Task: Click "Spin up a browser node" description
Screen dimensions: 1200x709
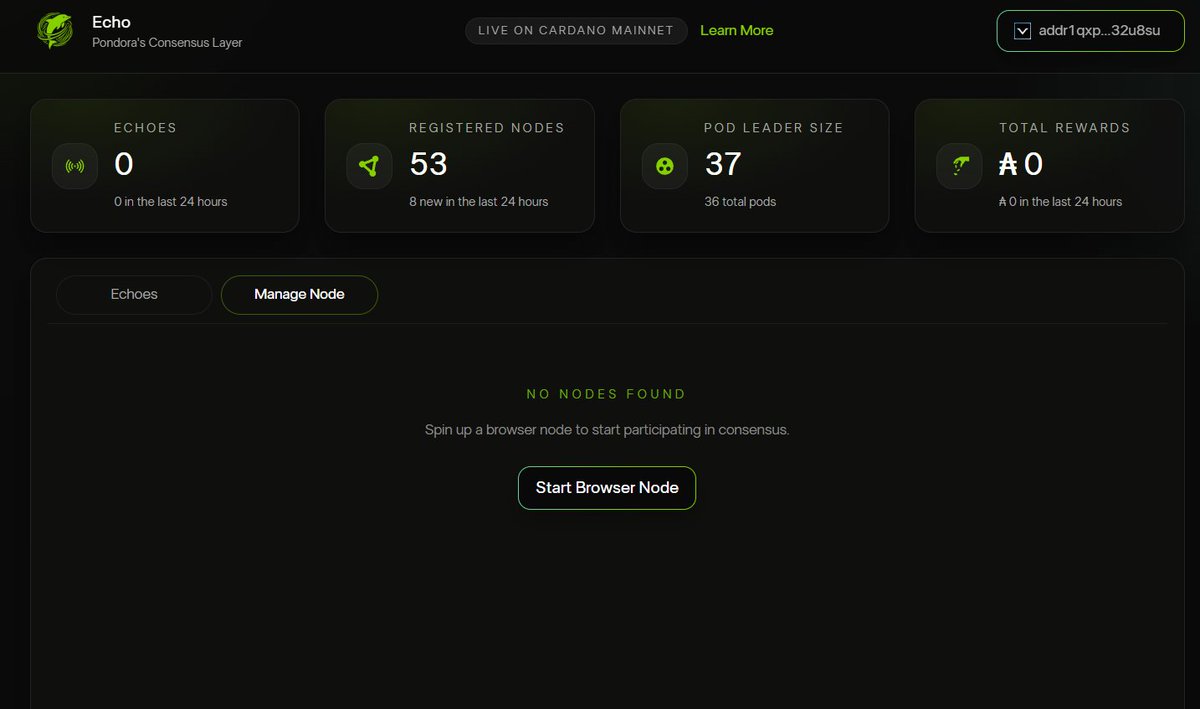Action: 607,430
